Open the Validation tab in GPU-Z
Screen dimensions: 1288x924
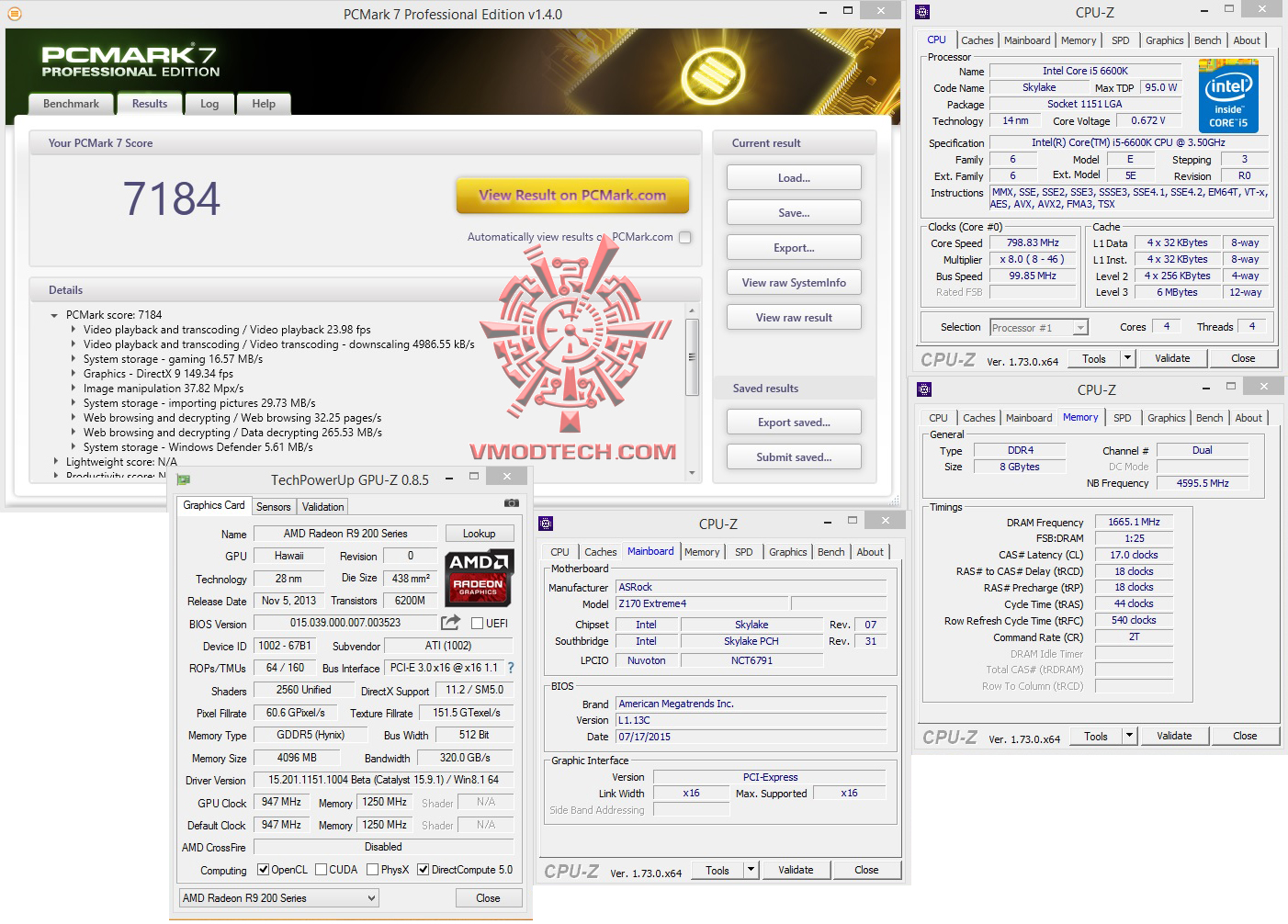tap(322, 507)
